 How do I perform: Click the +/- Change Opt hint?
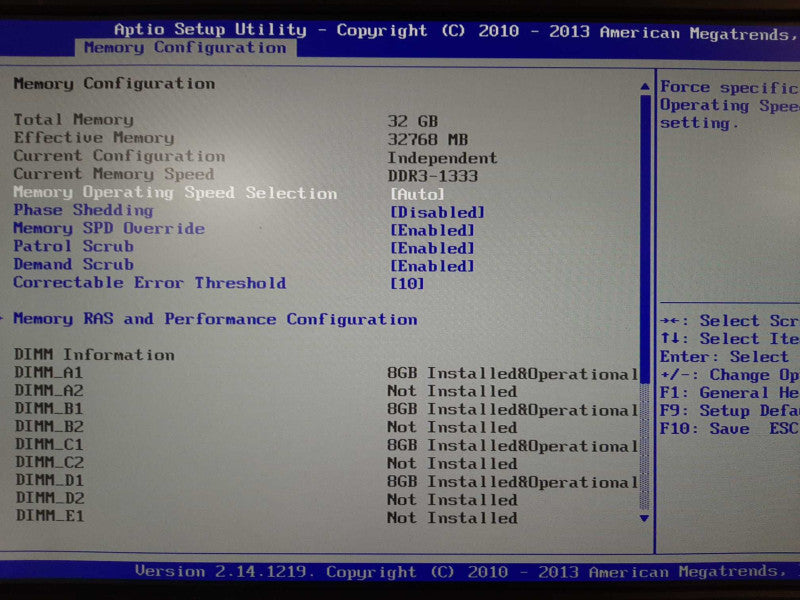click(730, 375)
